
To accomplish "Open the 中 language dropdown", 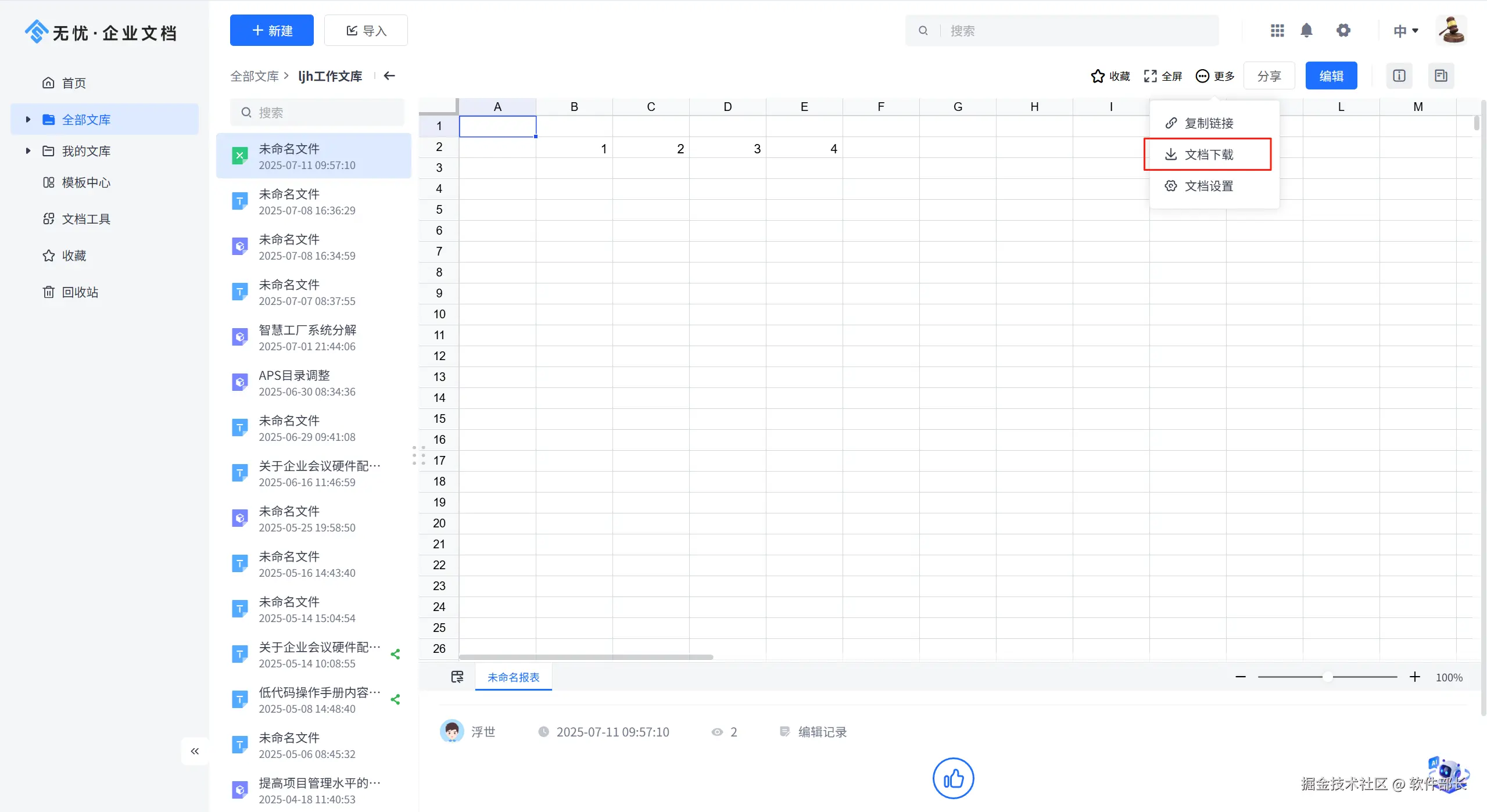I will coord(1406,31).
